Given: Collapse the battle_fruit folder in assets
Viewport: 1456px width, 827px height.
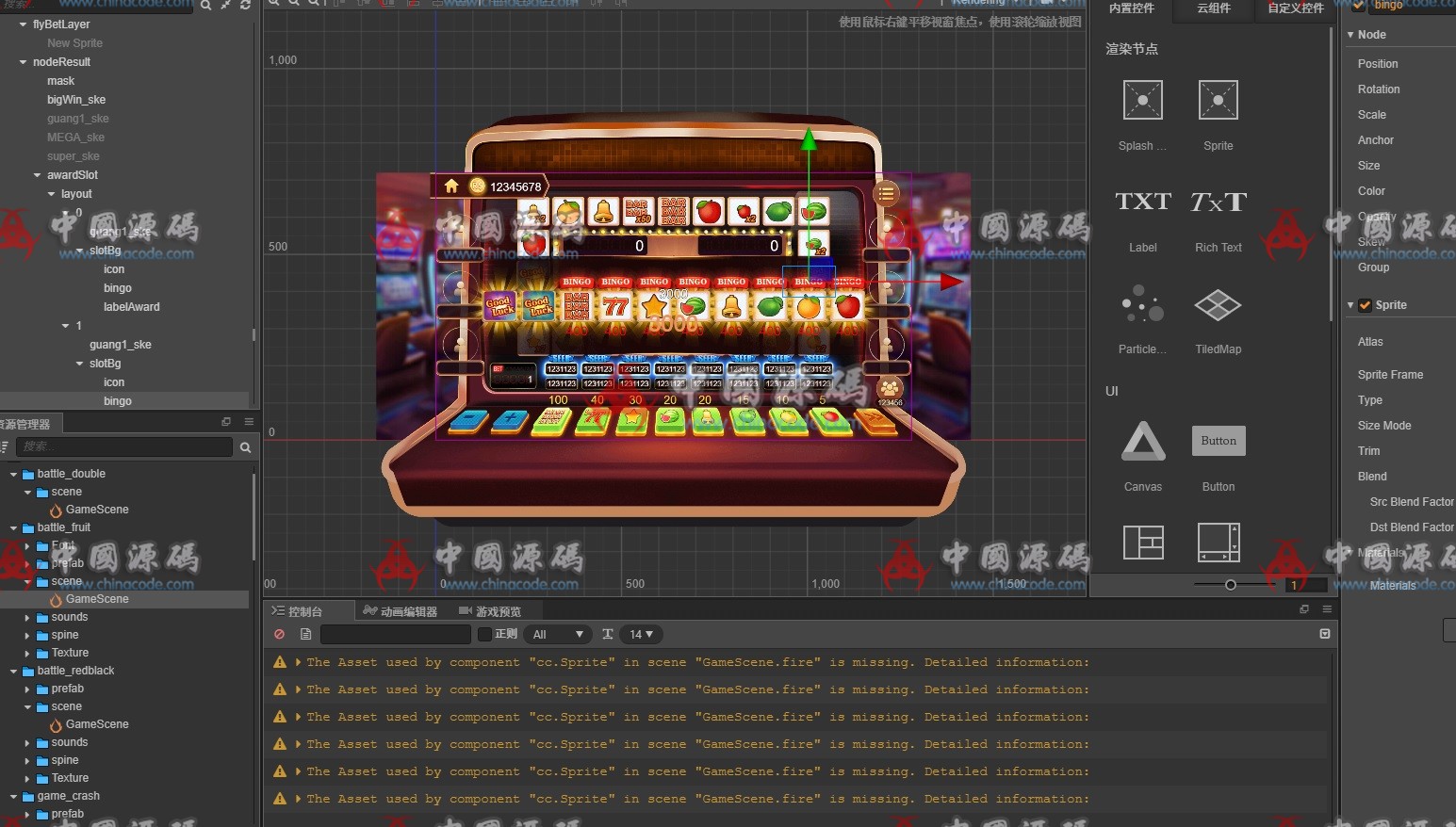Looking at the screenshot, I should pos(14,528).
